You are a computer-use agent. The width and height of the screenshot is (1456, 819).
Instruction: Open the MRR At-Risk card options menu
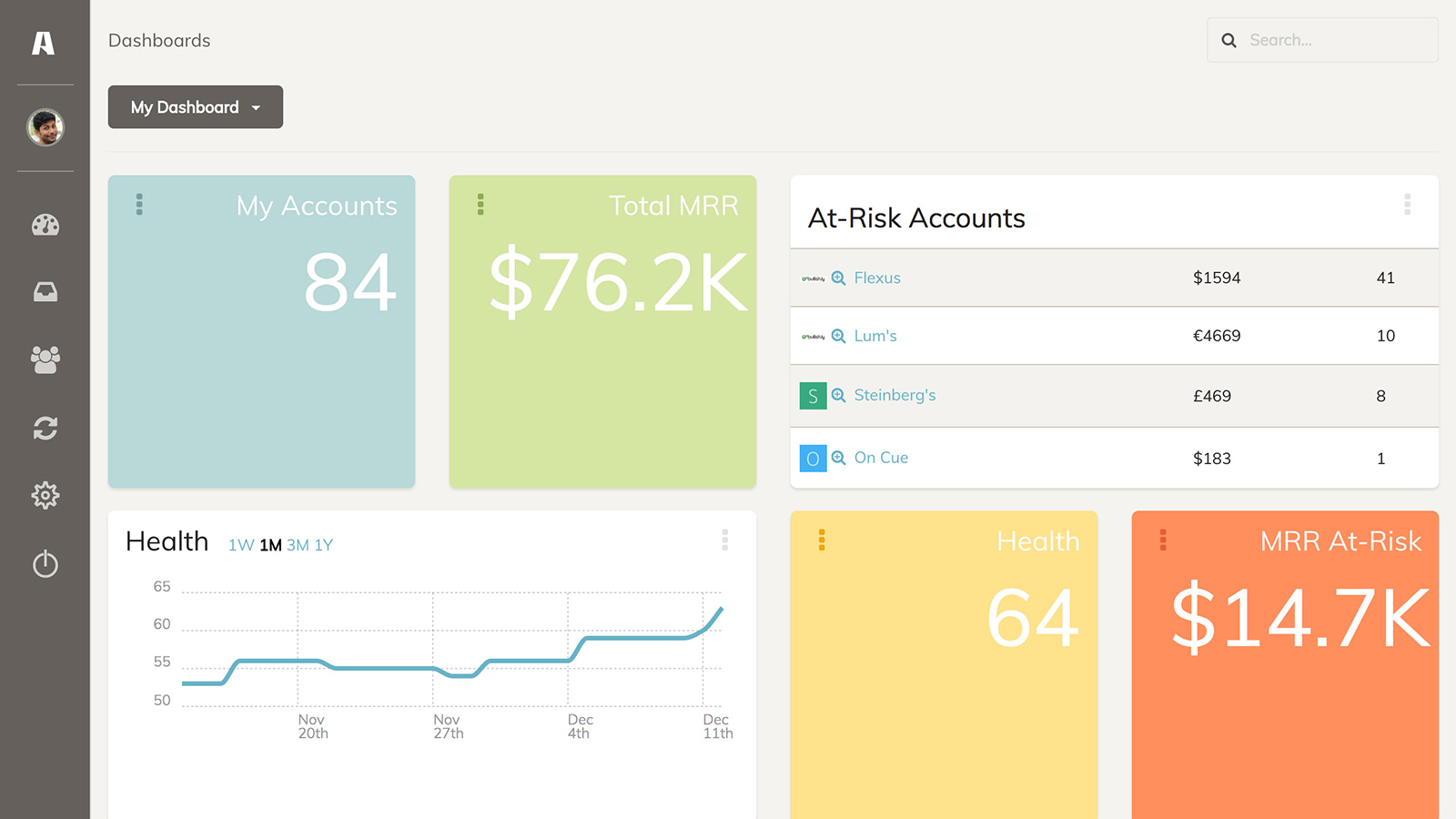pos(1163,541)
